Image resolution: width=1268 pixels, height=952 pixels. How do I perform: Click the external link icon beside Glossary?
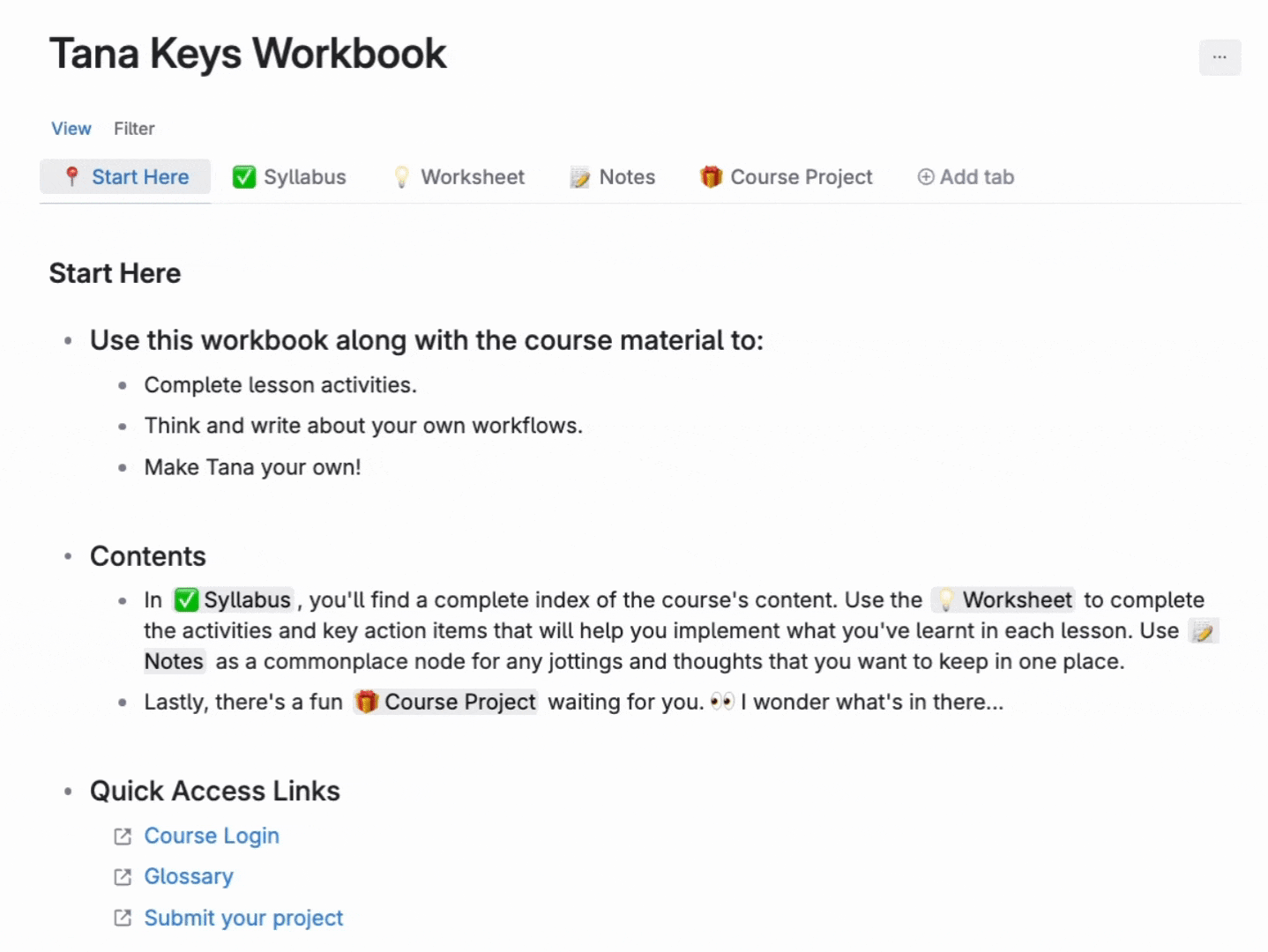[x=123, y=877]
